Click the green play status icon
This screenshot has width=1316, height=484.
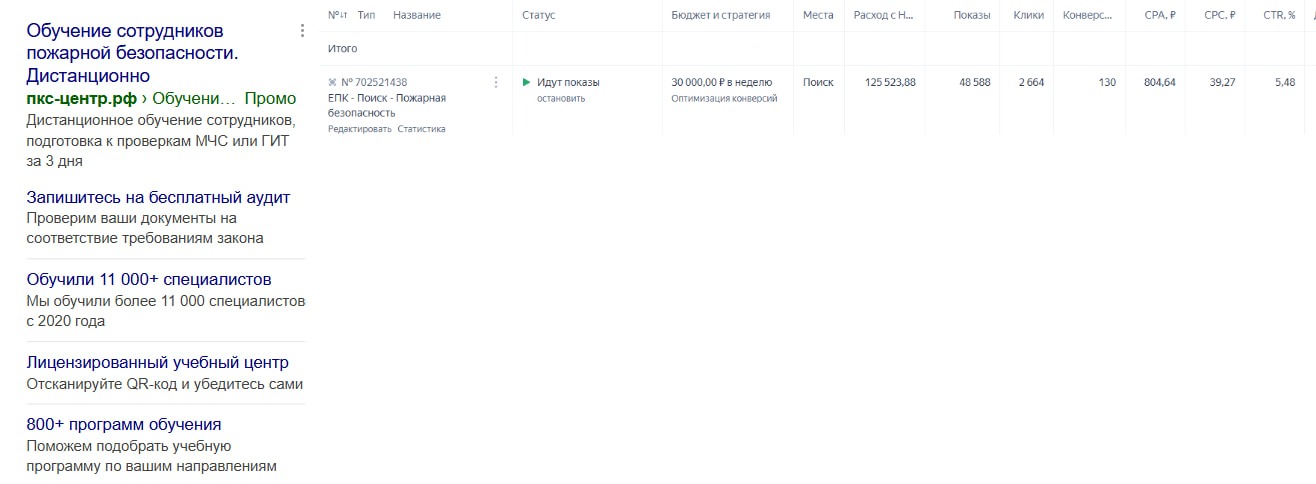[x=527, y=83]
